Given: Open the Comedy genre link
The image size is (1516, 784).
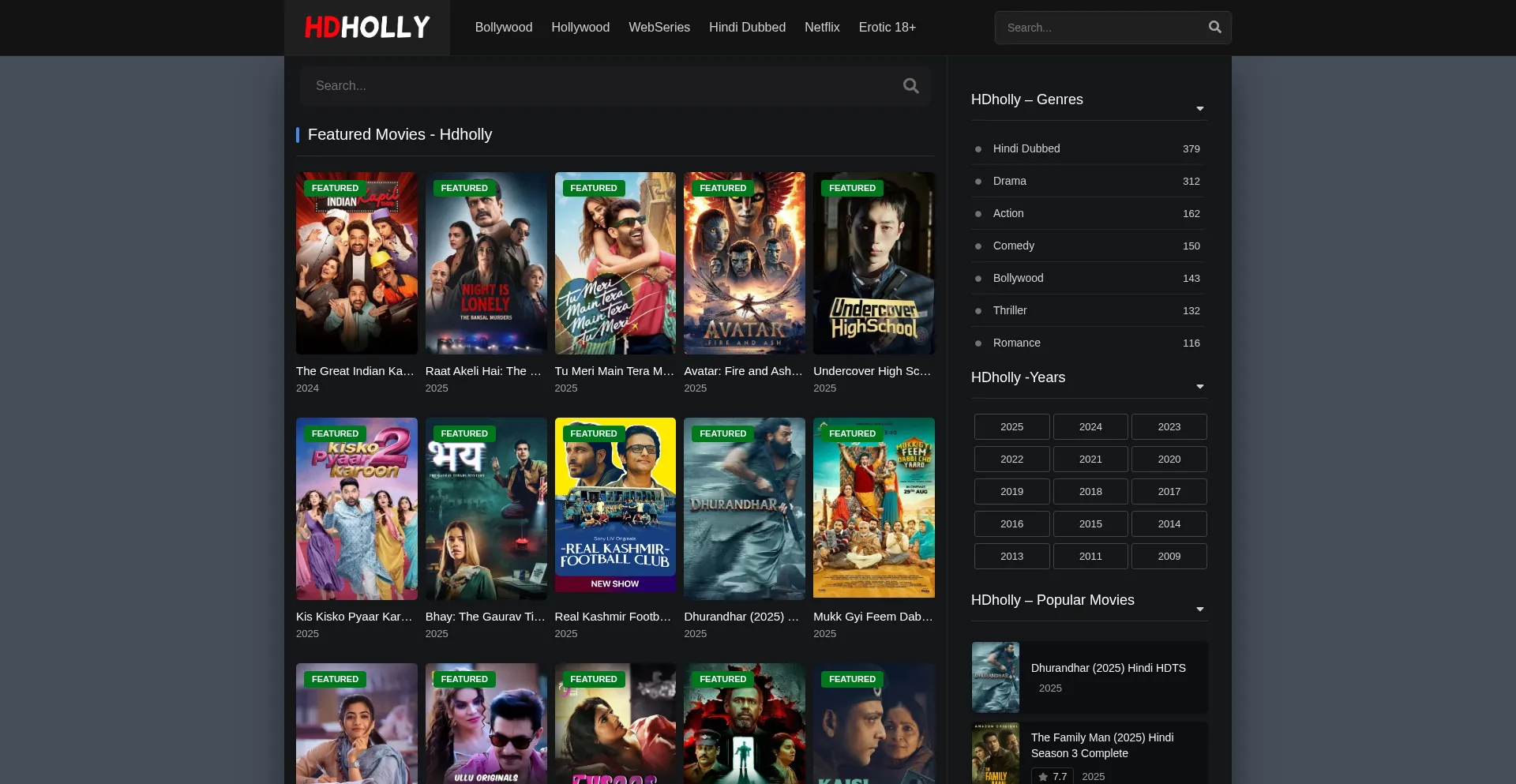Looking at the screenshot, I should pos(1014,246).
